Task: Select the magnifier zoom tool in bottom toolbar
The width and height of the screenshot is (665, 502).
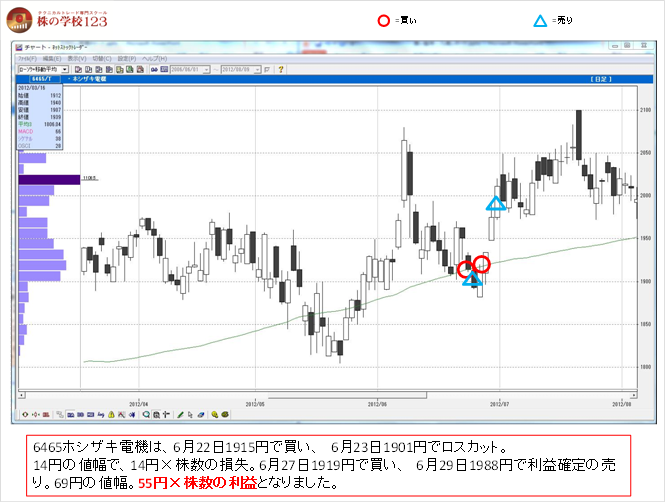Action: (146, 415)
